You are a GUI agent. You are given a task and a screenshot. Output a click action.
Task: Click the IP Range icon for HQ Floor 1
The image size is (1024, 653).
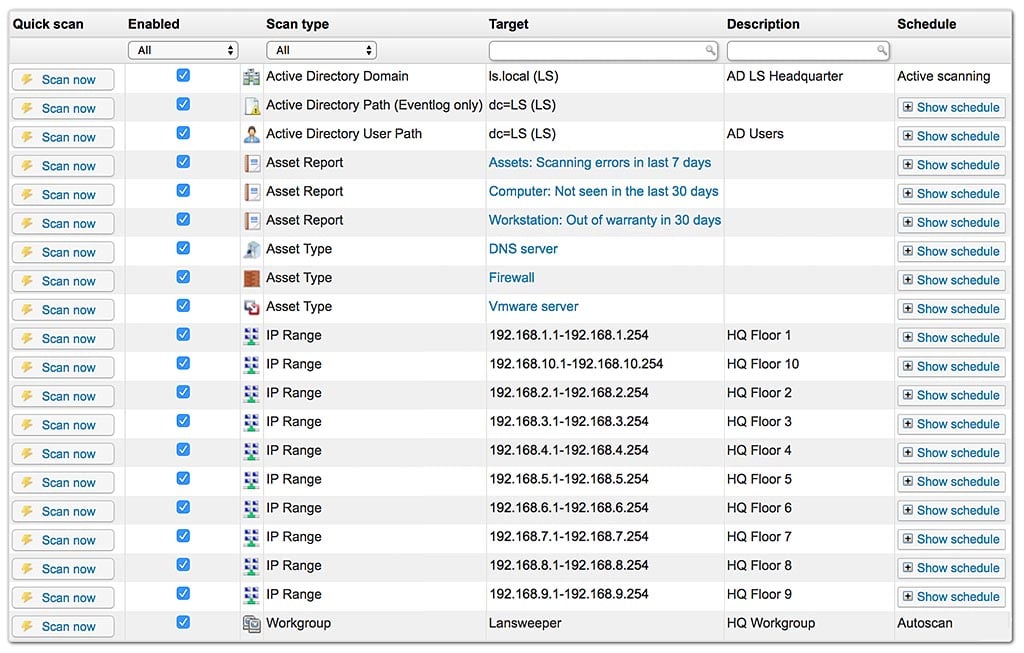[x=251, y=336]
